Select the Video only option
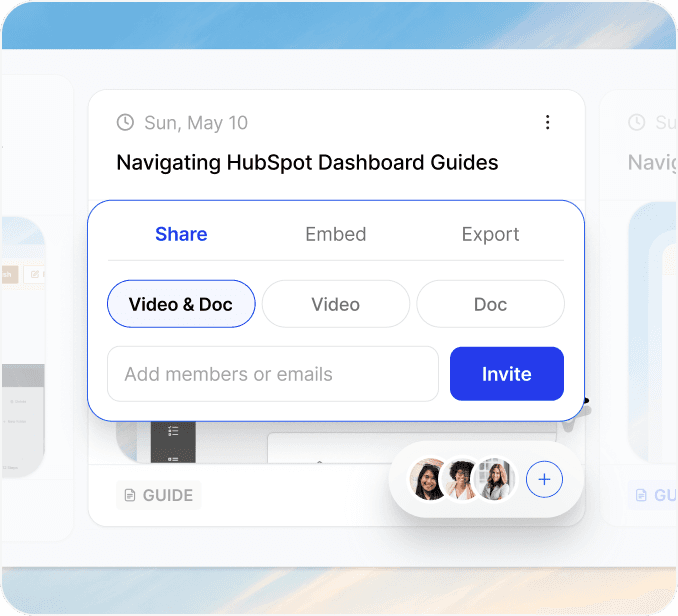678x616 pixels. pyautogui.click(x=336, y=304)
